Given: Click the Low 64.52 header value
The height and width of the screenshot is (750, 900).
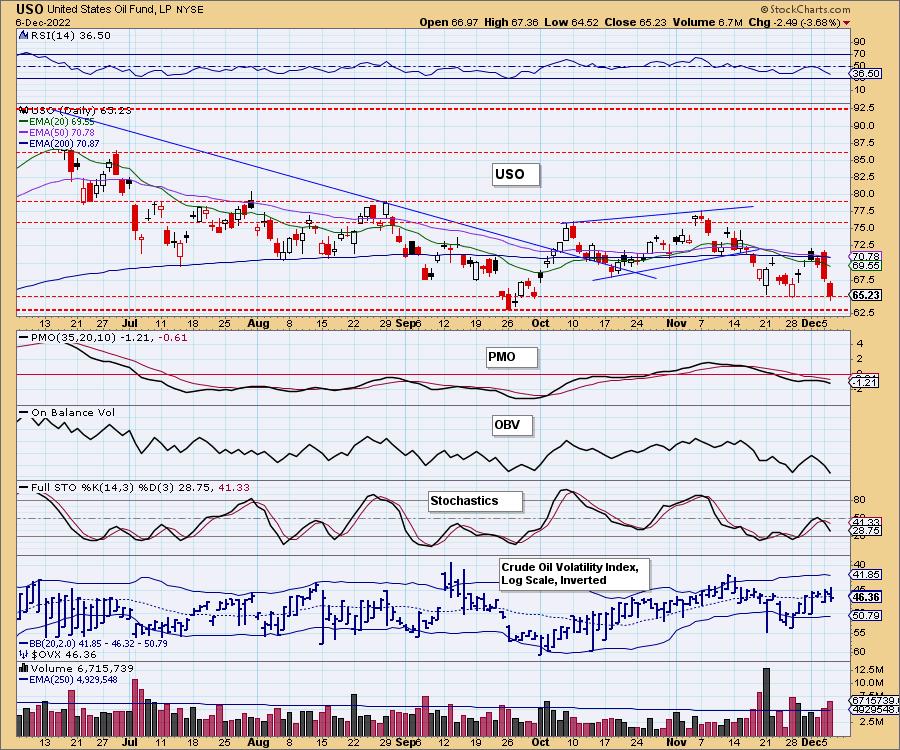Looking at the screenshot, I should coord(571,22).
